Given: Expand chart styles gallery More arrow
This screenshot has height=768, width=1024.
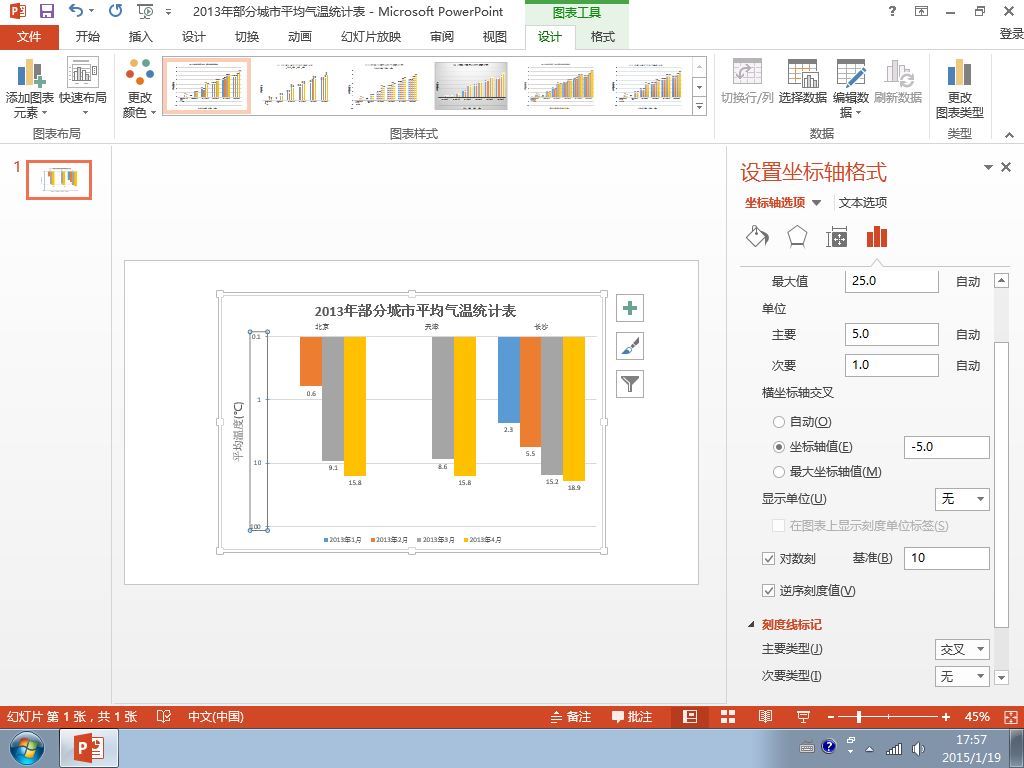Looking at the screenshot, I should tap(699, 105).
